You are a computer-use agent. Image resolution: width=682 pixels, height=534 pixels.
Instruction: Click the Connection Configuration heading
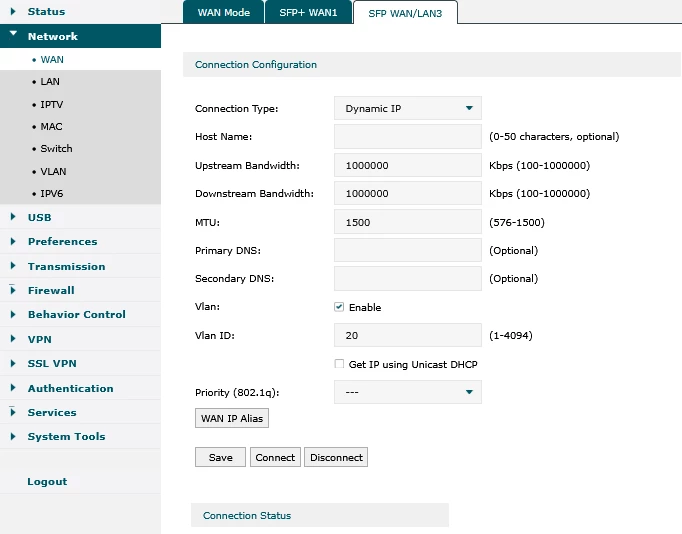(256, 64)
